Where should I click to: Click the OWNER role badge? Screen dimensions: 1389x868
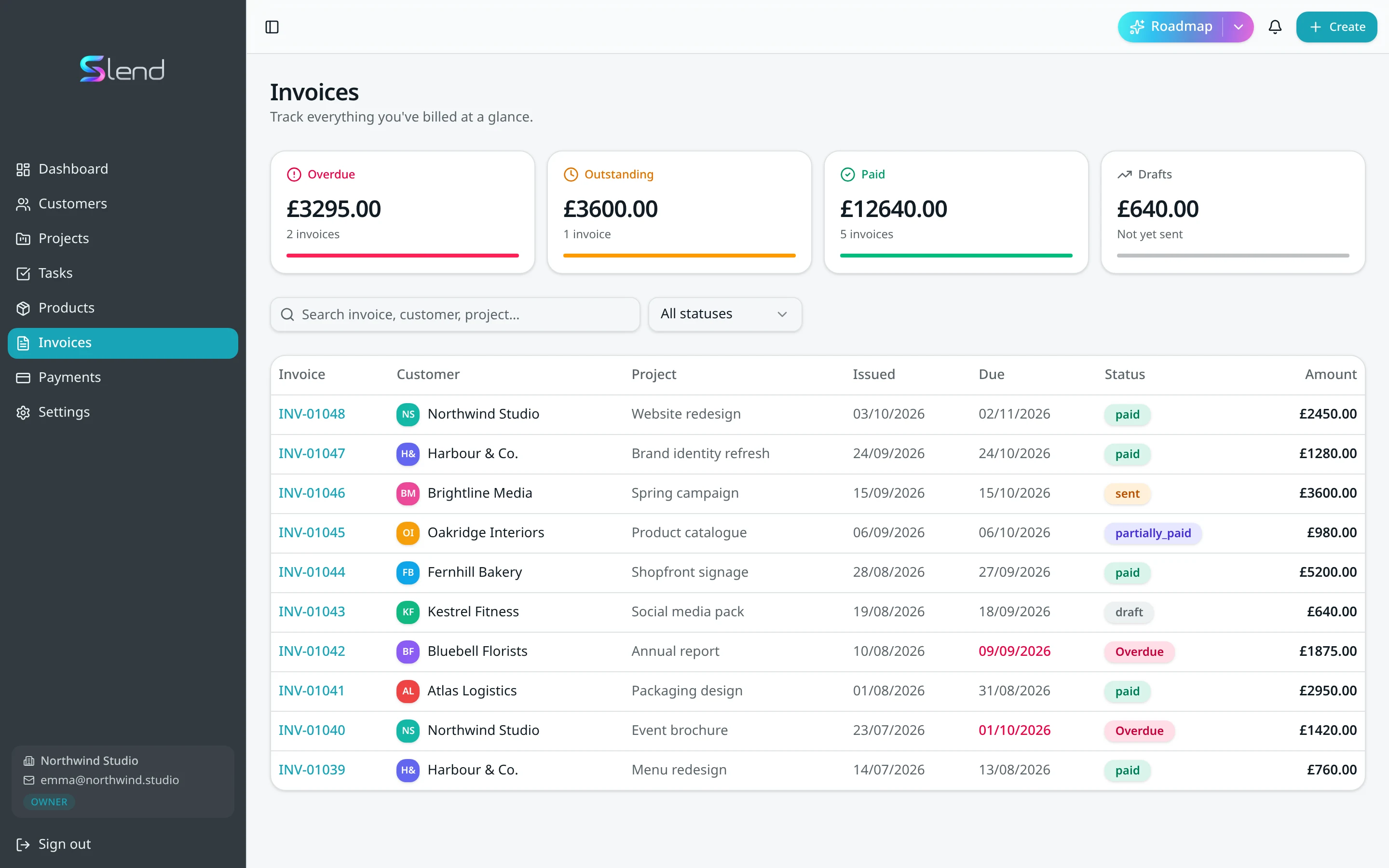(49, 802)
